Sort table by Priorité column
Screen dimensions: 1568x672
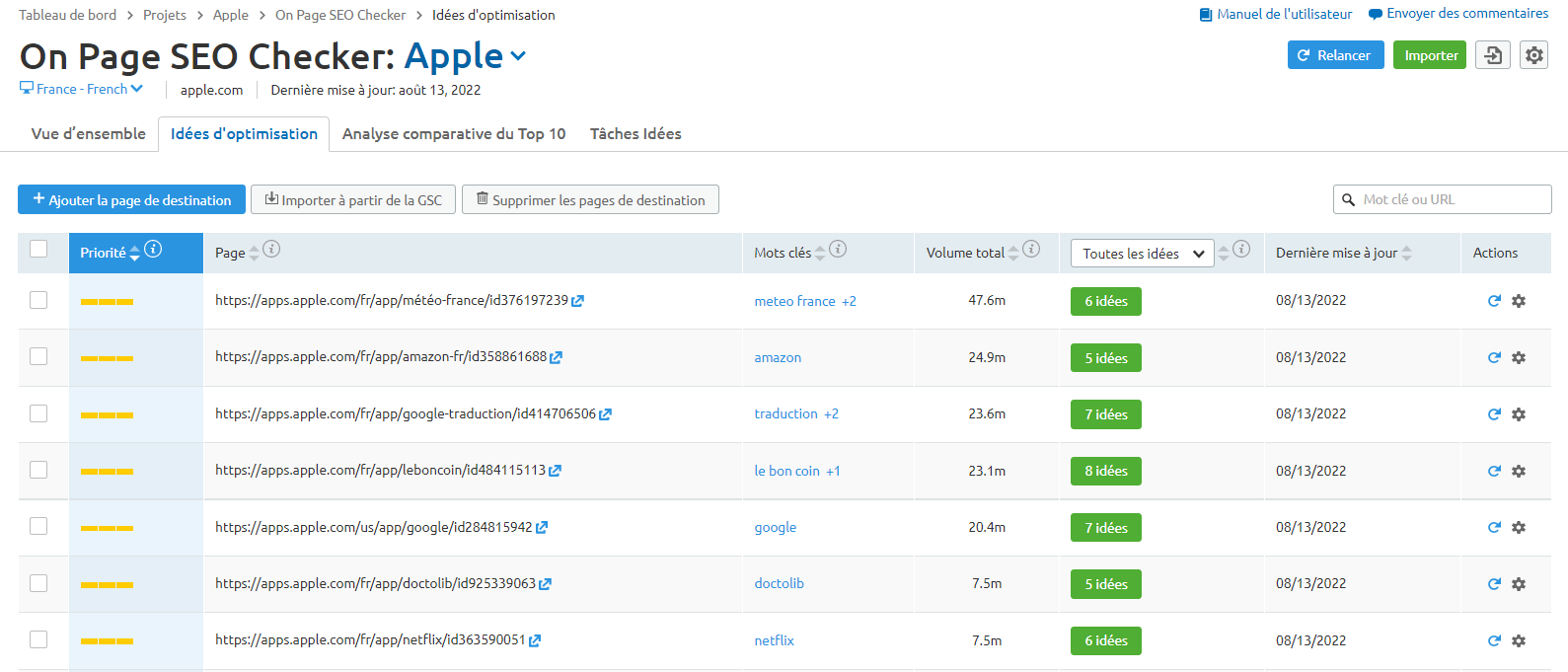(135, 253)
